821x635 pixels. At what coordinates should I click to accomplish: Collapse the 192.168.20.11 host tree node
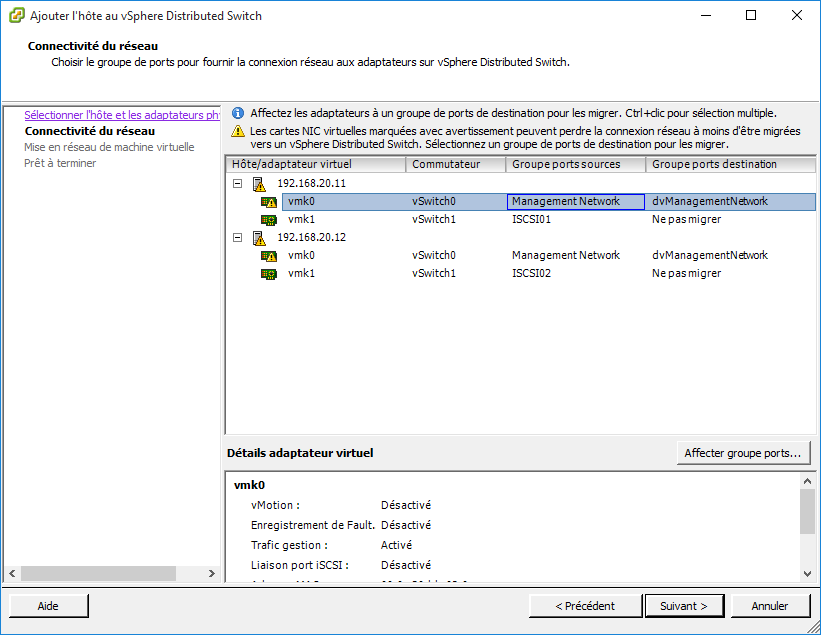[237, 184]
